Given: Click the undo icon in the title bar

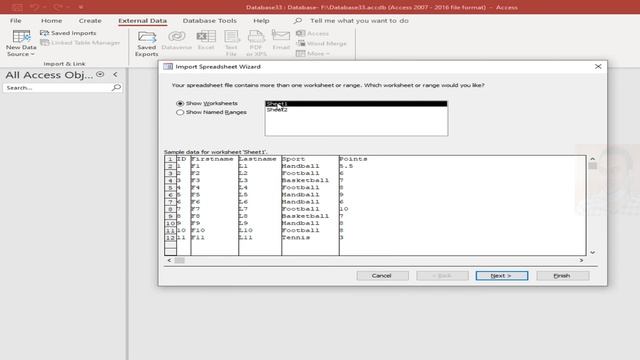Looking at the screenshot, I should pyautogui.click(x=34, y=7).
